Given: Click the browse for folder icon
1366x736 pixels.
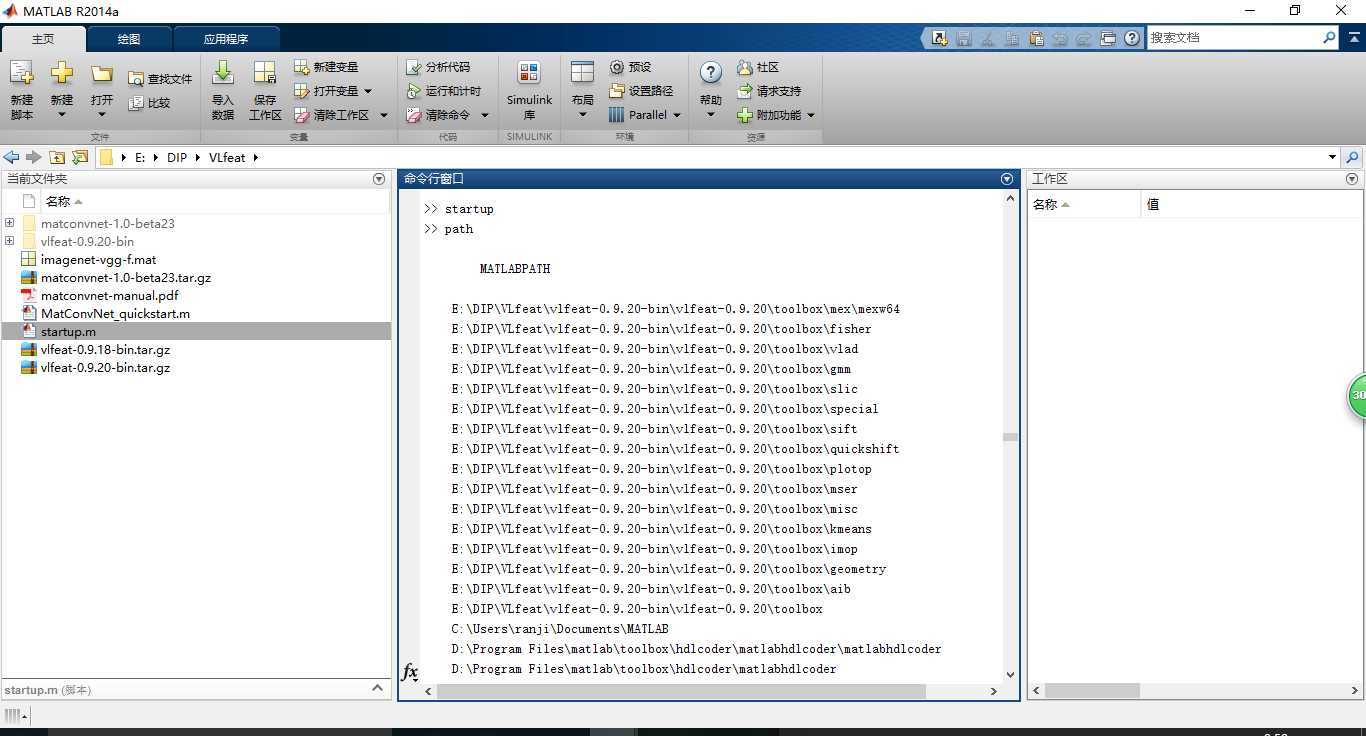Looking at the screenshot, I should point(80,157).
